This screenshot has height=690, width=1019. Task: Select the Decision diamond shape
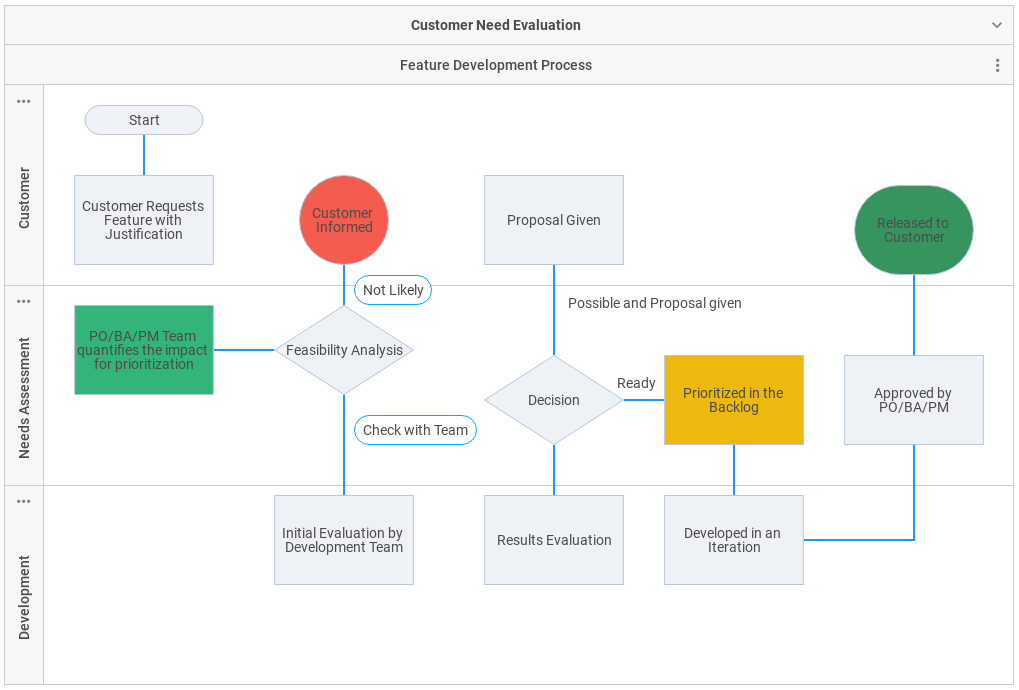pos(554,400)
